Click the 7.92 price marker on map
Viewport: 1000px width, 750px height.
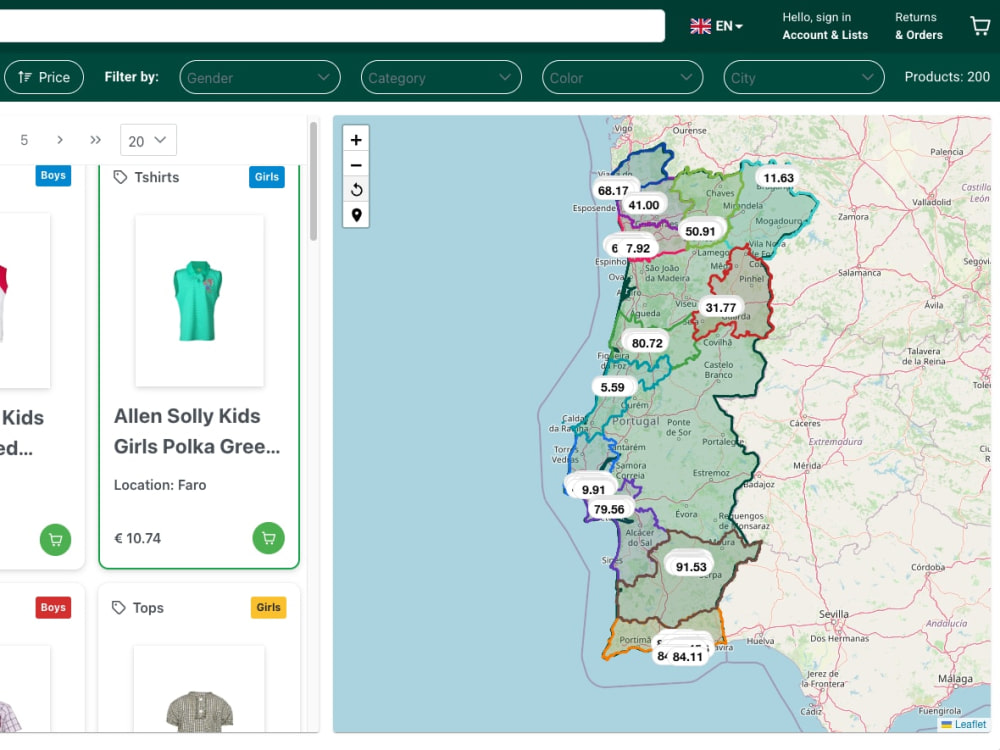click(x=638, y=248)
